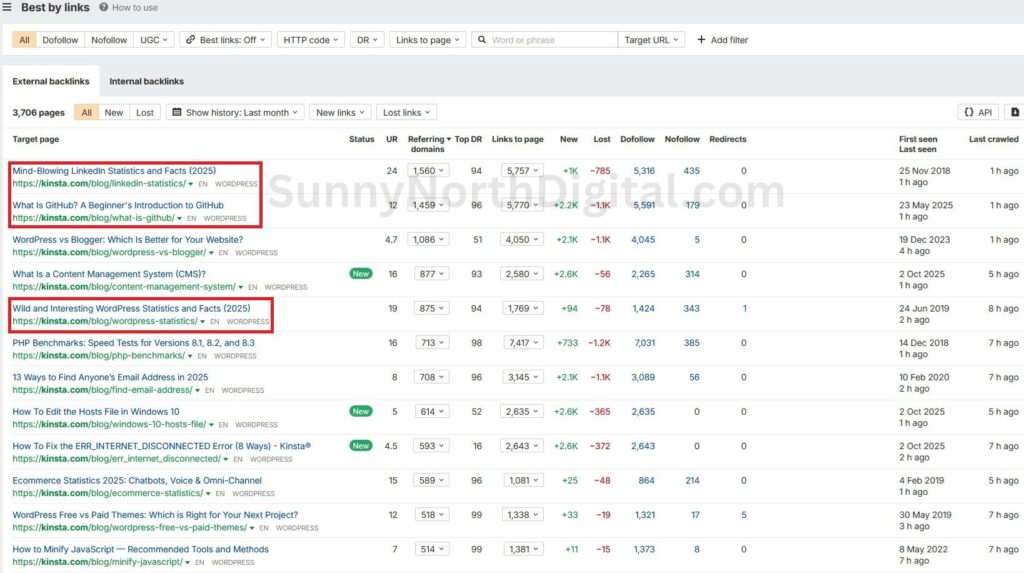The height and width of the screenshot is (573, 1024).
Task: Switch to External backlinks tab
Action: coord(51,81)
